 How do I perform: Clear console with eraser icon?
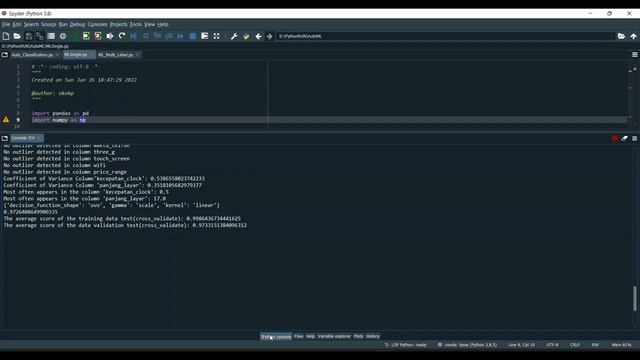tap(624, 139)
